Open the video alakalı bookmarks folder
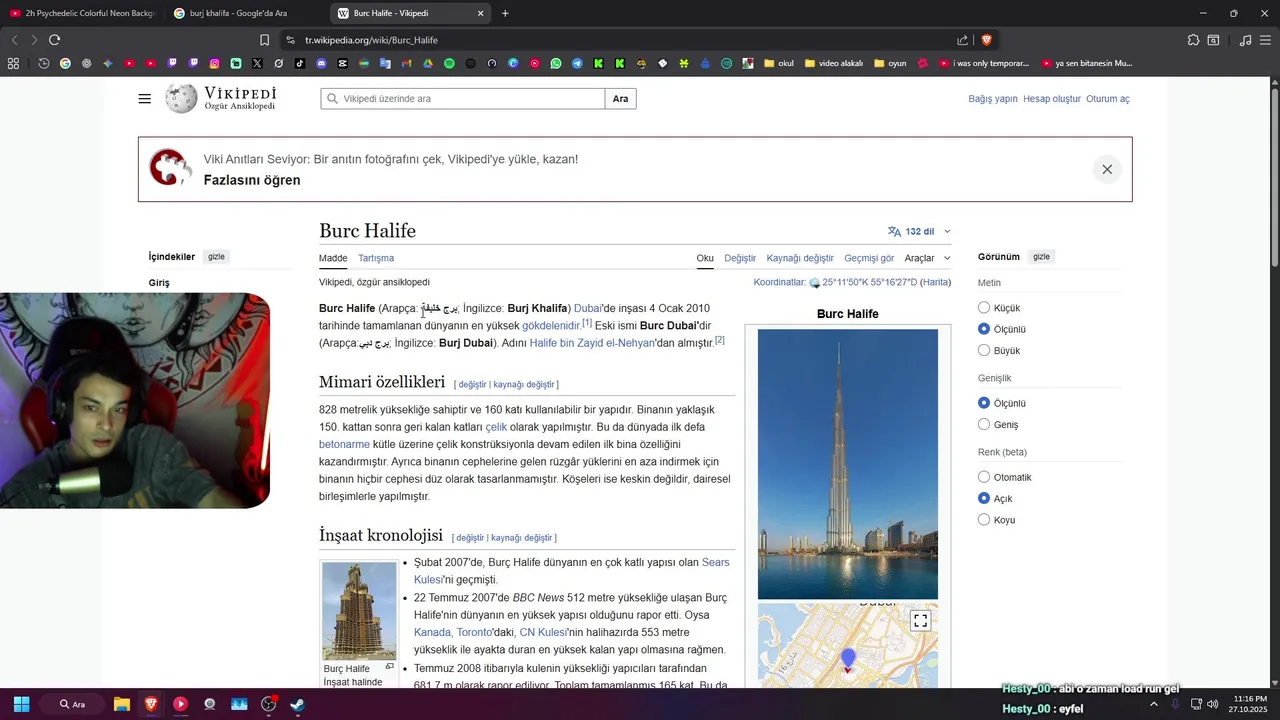 (x=833, y=63)
